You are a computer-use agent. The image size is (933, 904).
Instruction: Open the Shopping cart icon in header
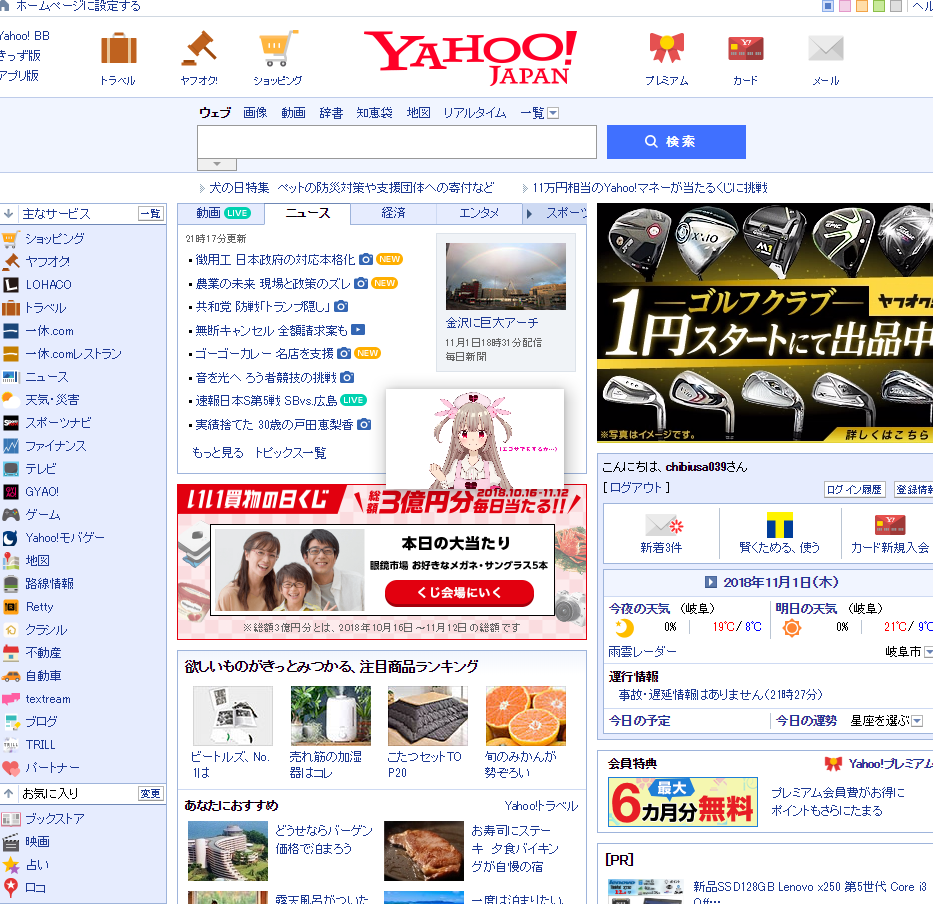pos(278,48)
